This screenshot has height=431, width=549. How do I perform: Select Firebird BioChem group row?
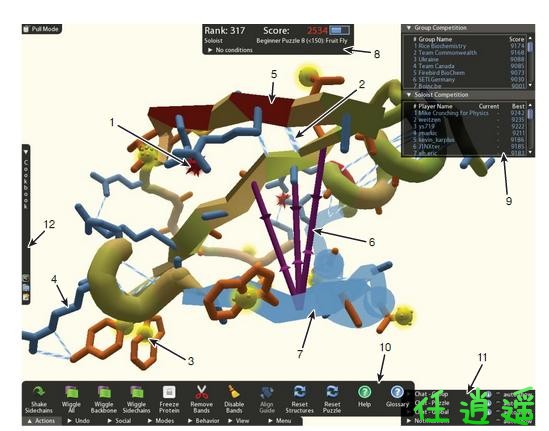pos(468,73)
